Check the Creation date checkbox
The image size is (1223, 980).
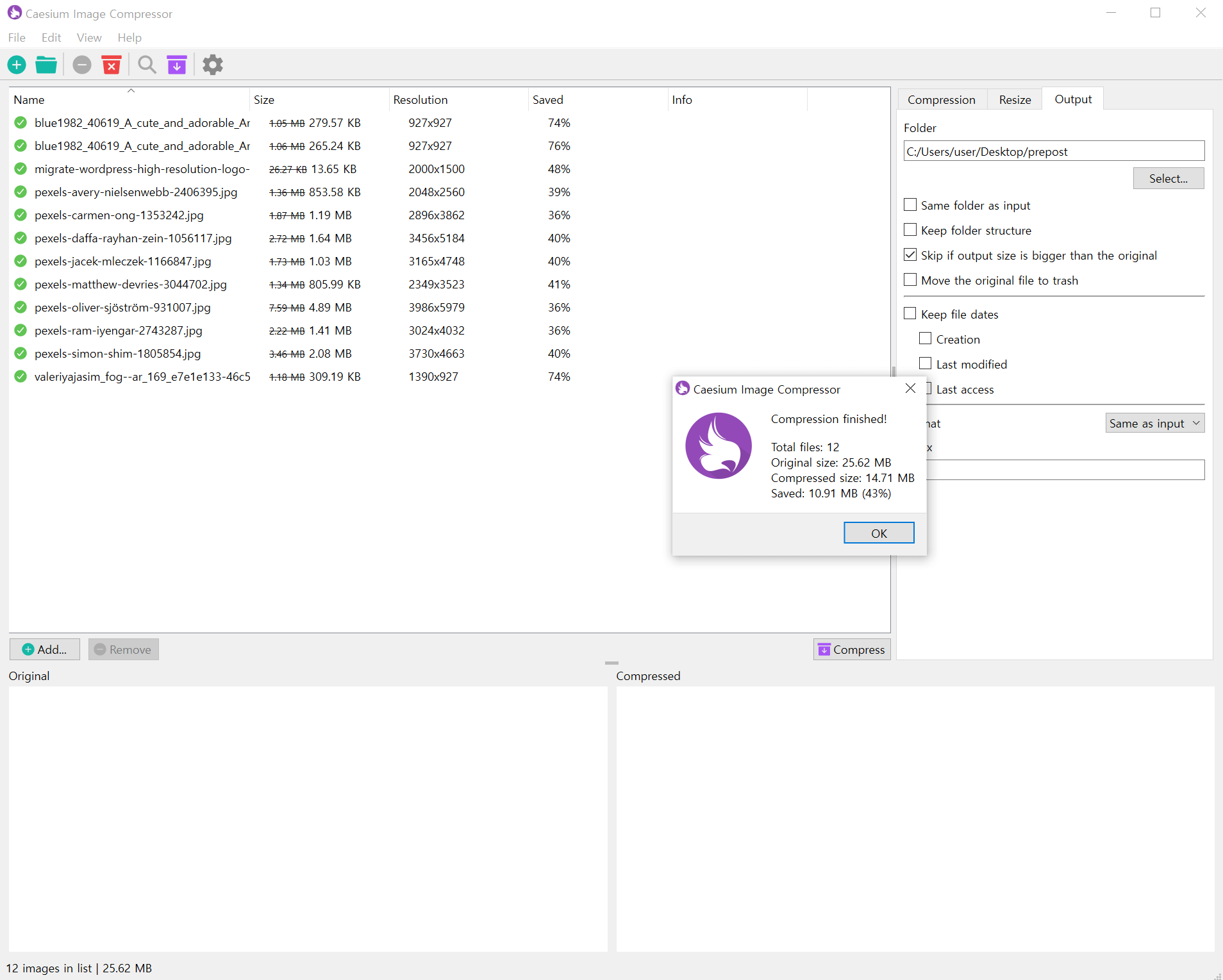pyautogui.click(x=925, y=338)
